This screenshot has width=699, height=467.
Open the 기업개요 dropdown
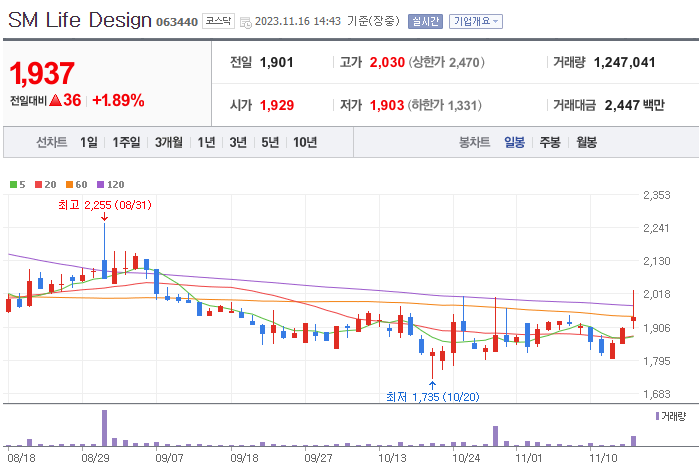[476, 21]
